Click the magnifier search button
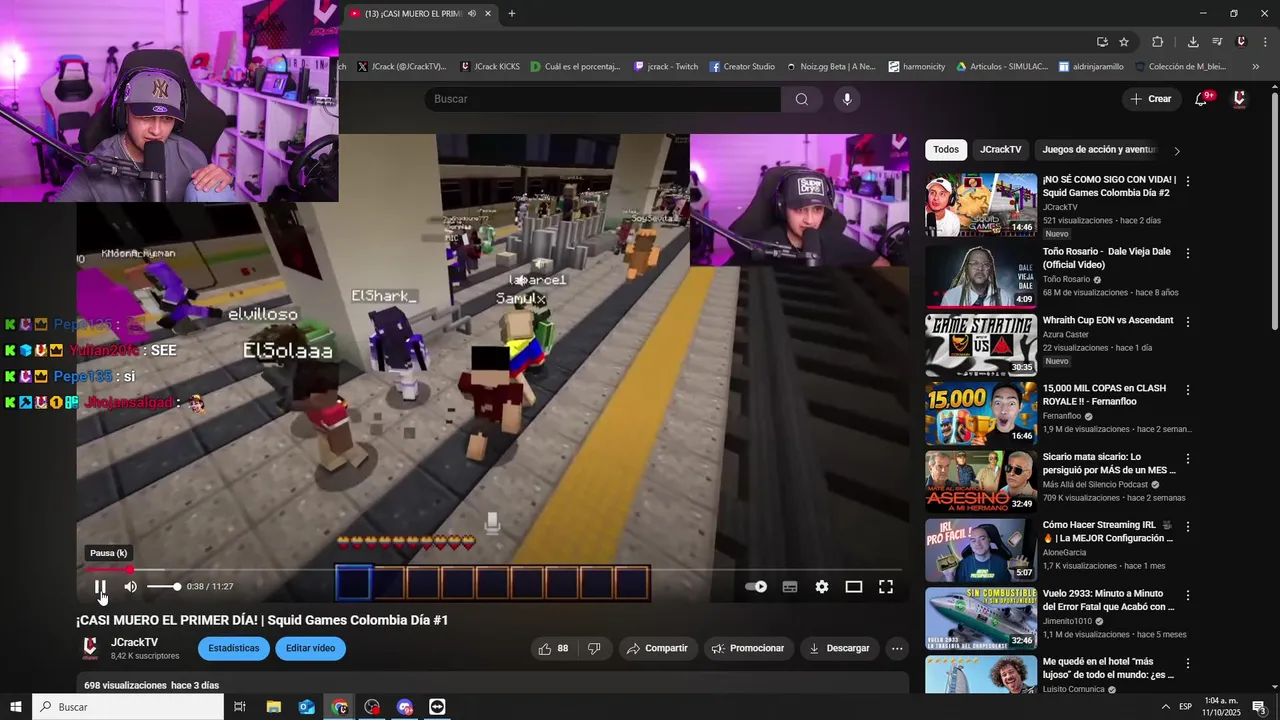1280x720 pixels. pos(802,99)
